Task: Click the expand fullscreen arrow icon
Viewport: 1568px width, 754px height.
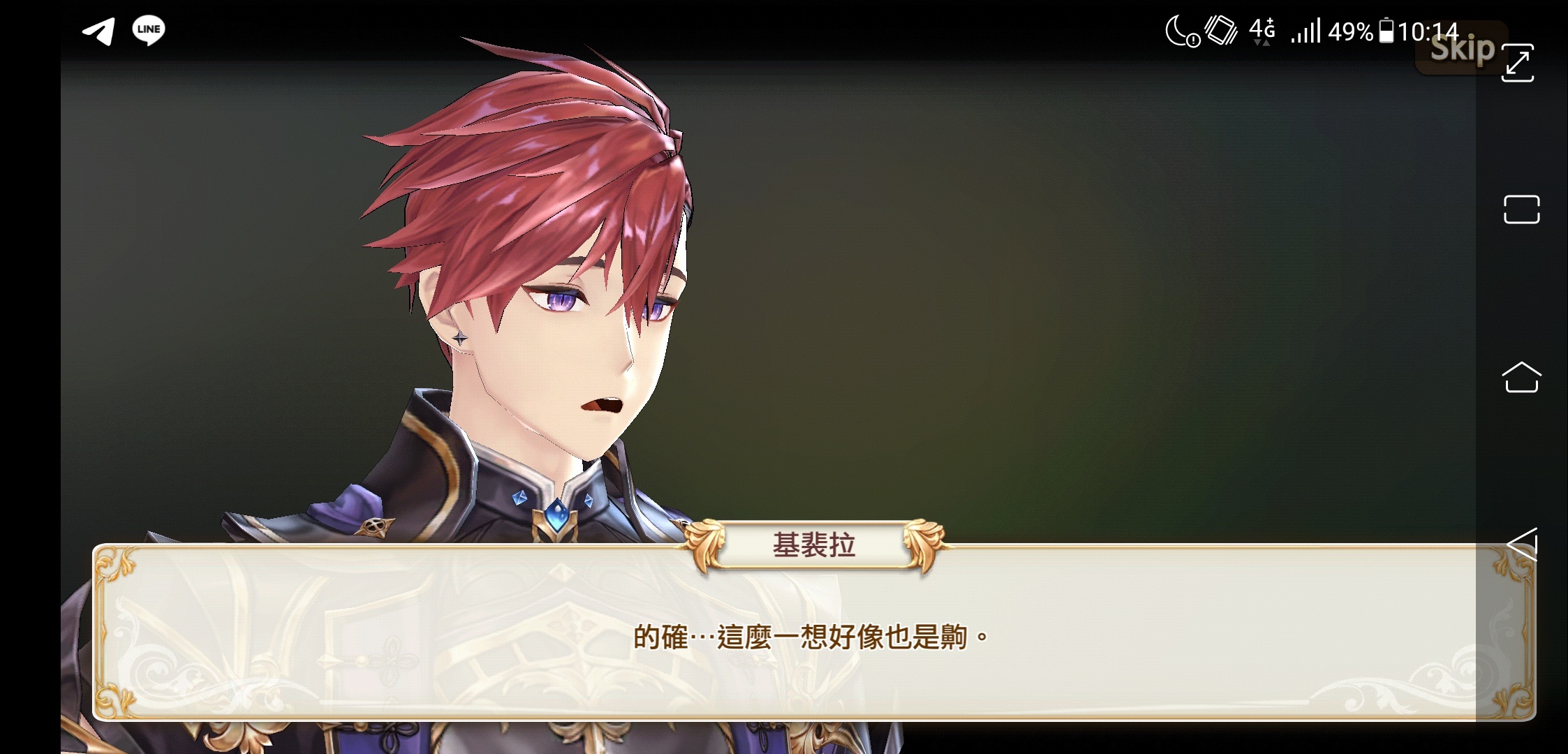Action: tap(1518, 63)
